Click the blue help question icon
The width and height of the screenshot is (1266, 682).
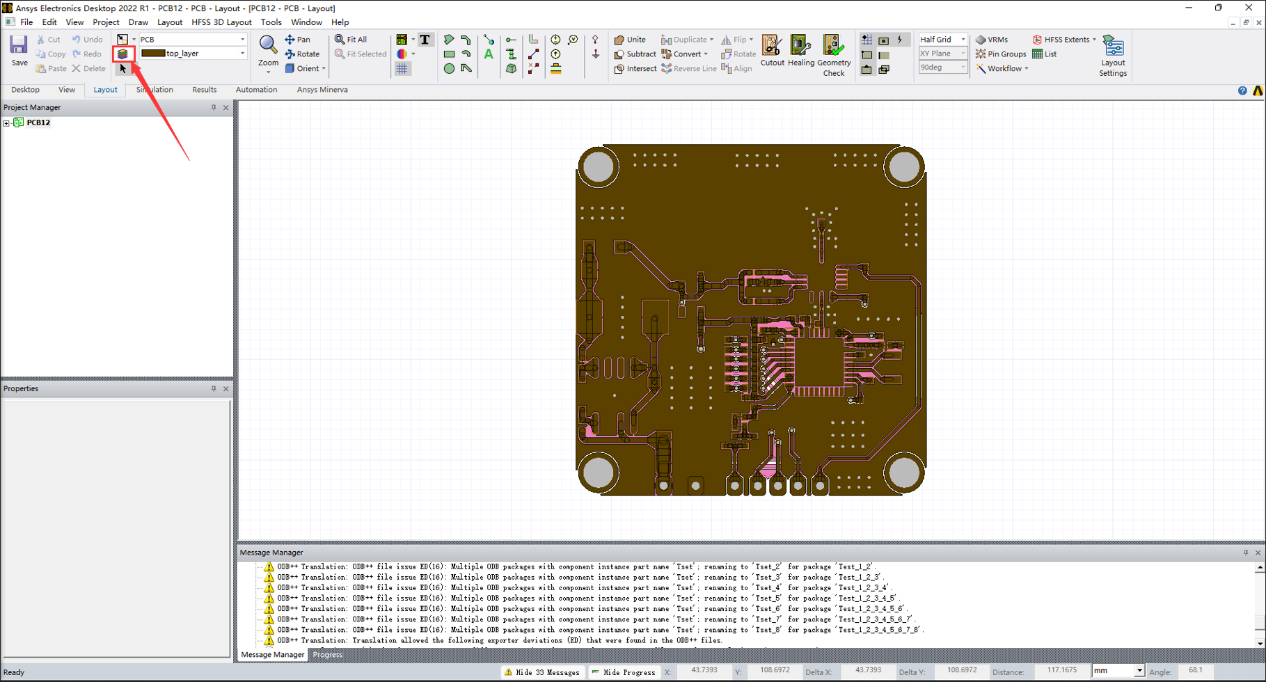pyautogui.click(x=1242, y=90)
